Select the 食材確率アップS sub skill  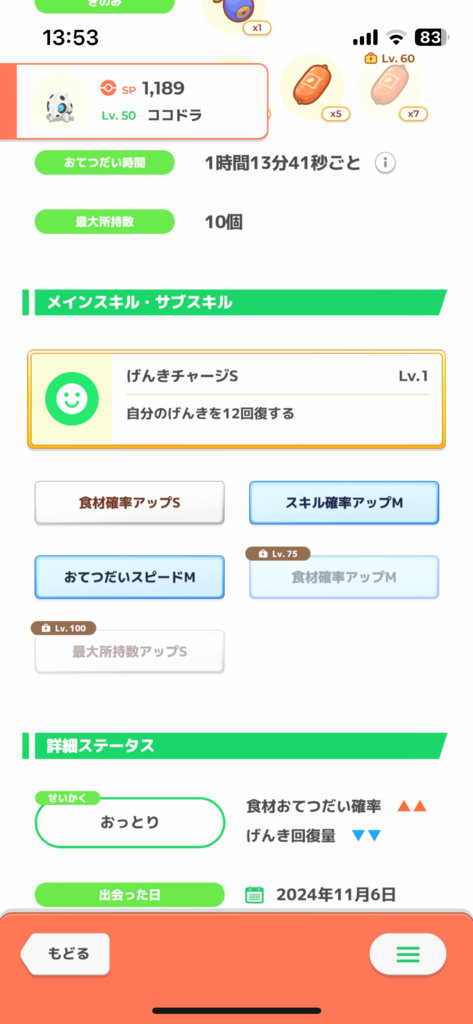point(129,503)
